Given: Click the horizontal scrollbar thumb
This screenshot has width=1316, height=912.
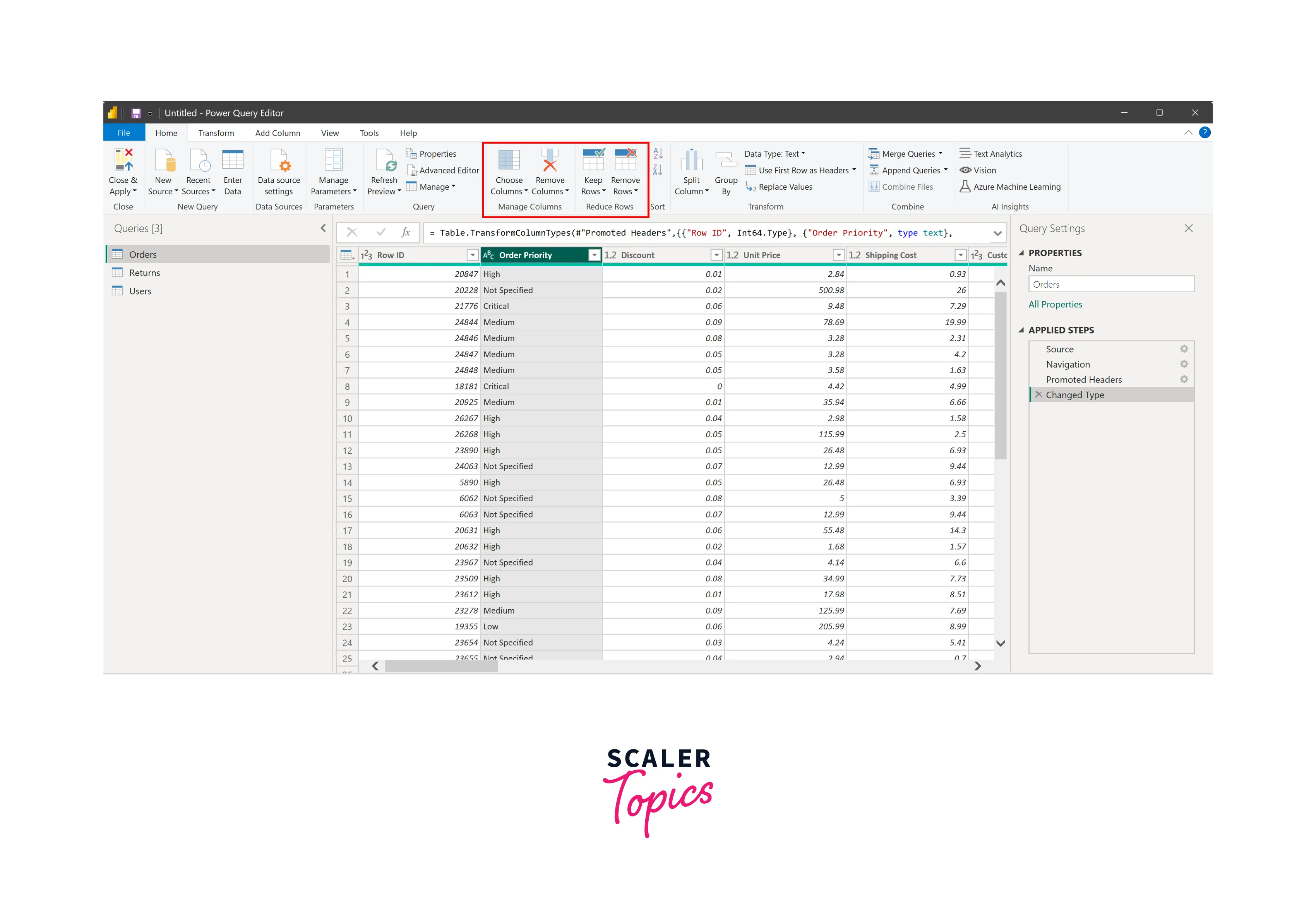Looking at the screenshot, I should (440, 666).
